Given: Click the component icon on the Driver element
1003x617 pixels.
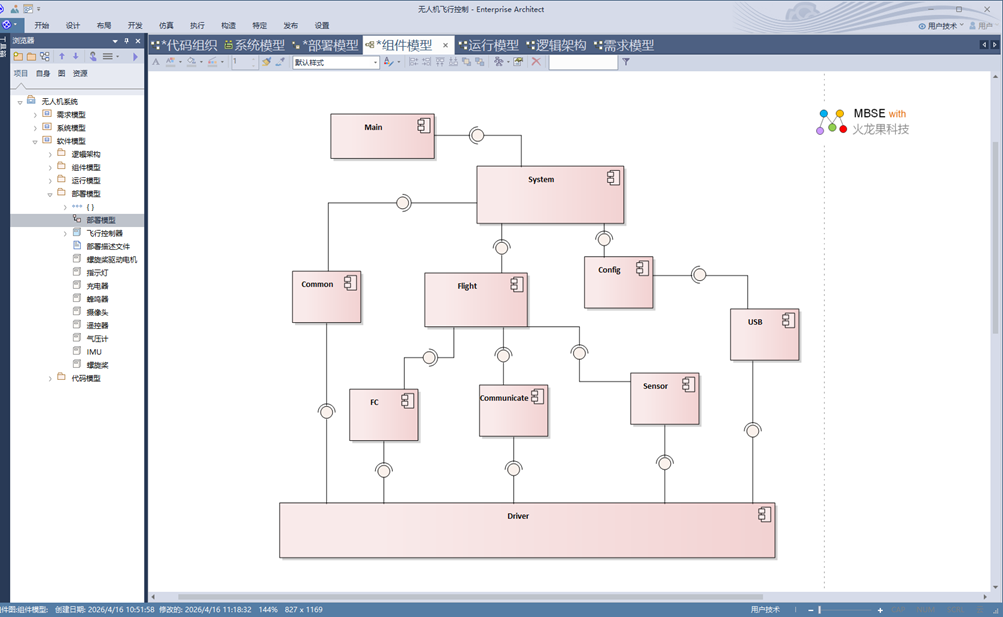Looking at the screenshot, I should pyautogui.click(x=764, y=514).
